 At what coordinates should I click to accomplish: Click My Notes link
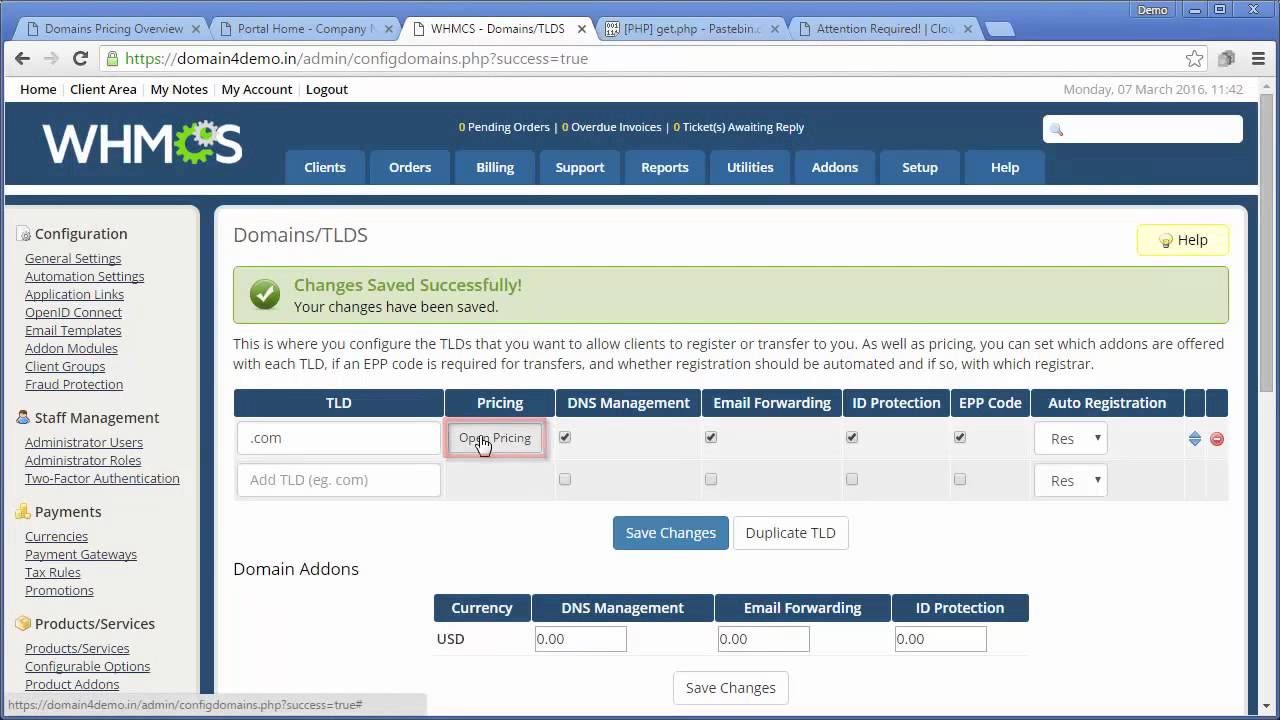[179, 89]
